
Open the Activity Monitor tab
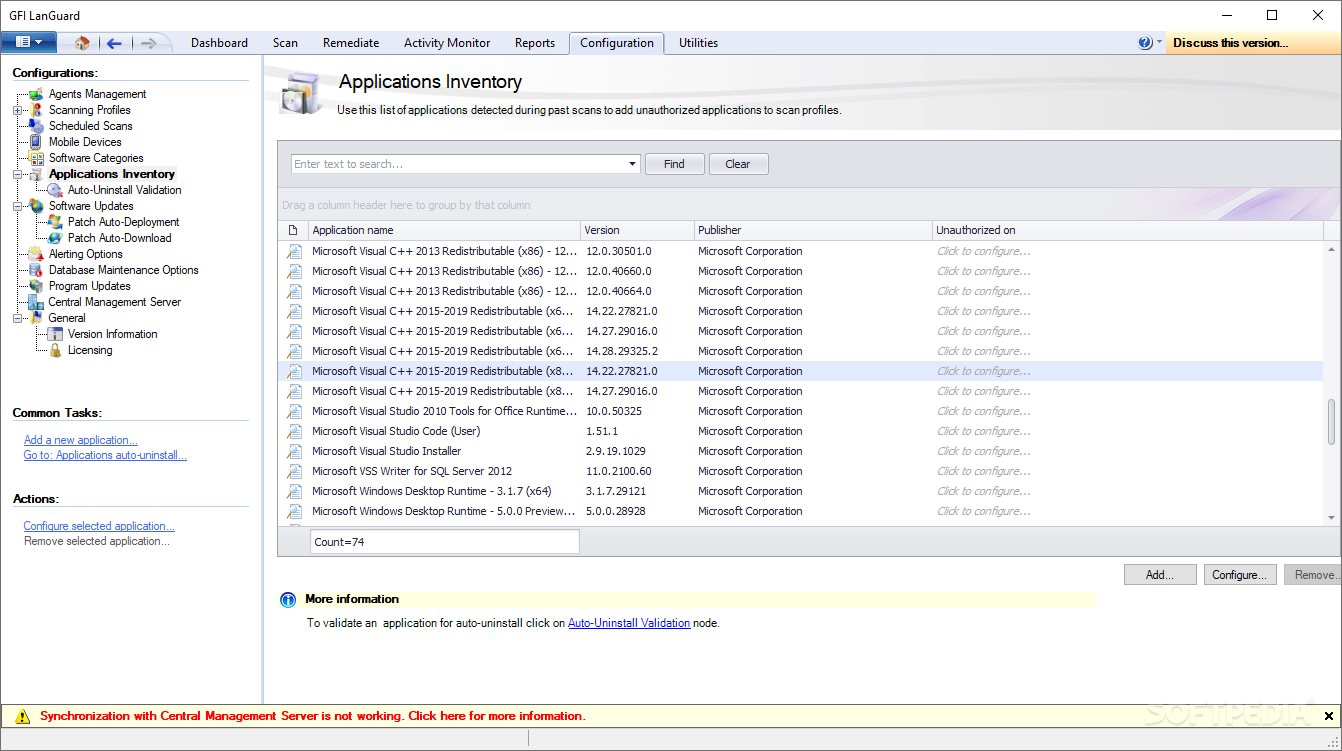tap(447, 43)
